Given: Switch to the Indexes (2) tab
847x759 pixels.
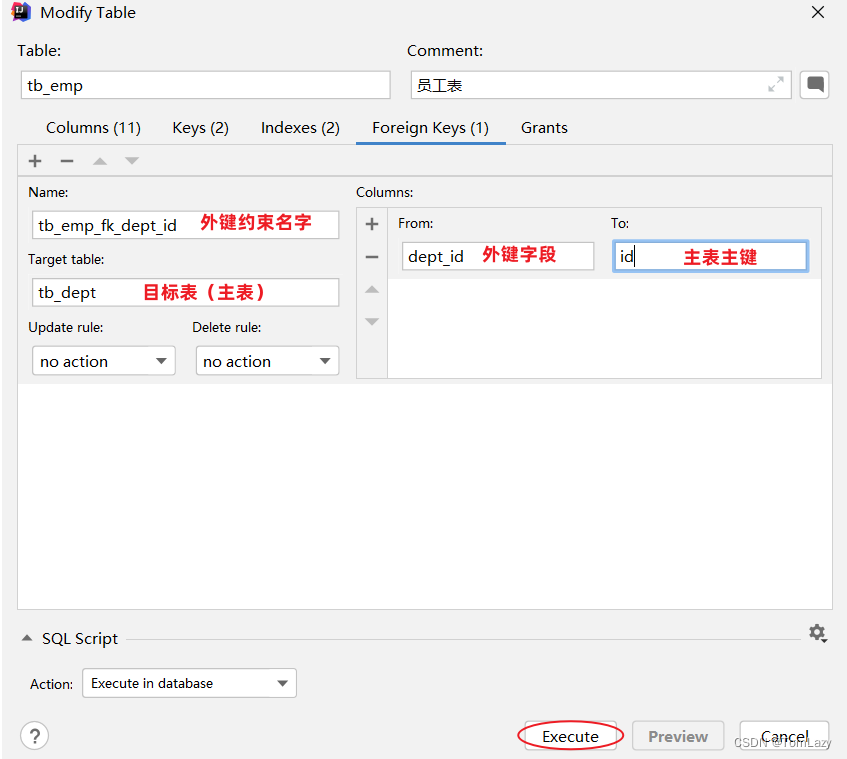Looking at the screenshot, I should tap(300, 128).
